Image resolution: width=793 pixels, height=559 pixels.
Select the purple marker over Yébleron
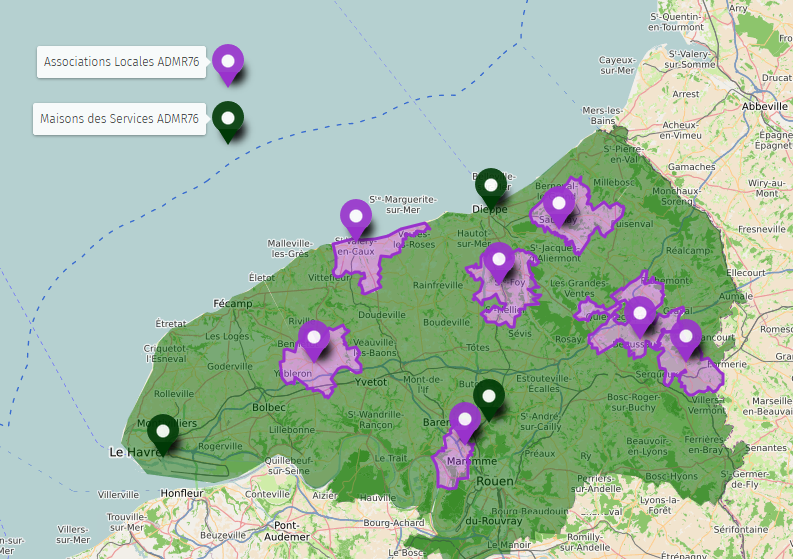tap(314, 339)
